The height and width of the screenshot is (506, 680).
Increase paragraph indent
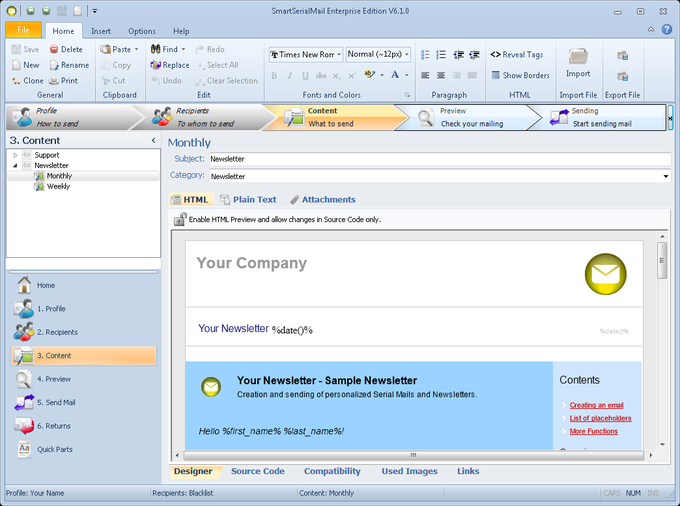click(x=474, y=55)
